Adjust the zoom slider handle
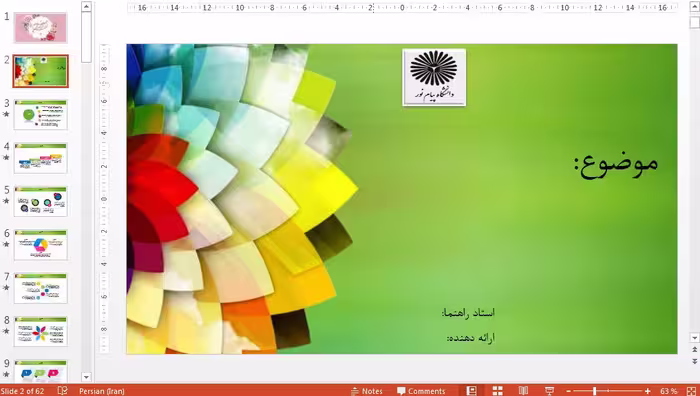 coord(594,391)
